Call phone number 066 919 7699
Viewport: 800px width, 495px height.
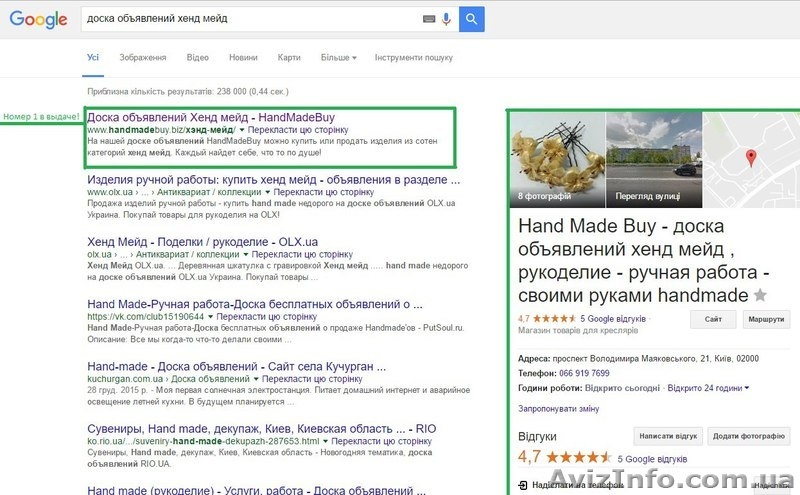(x=584, y=373)
